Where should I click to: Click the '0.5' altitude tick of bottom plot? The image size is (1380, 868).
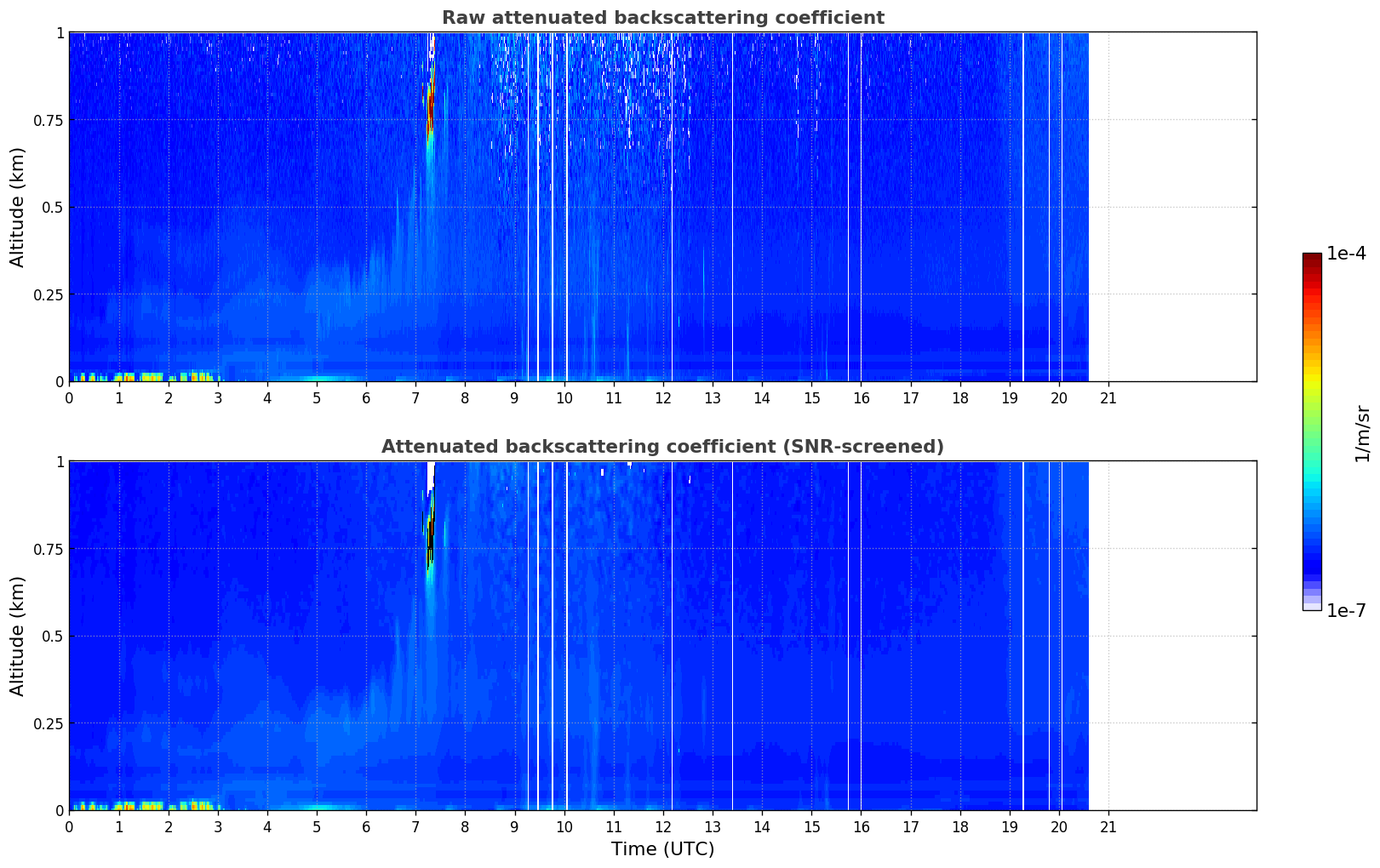point(53,636)
